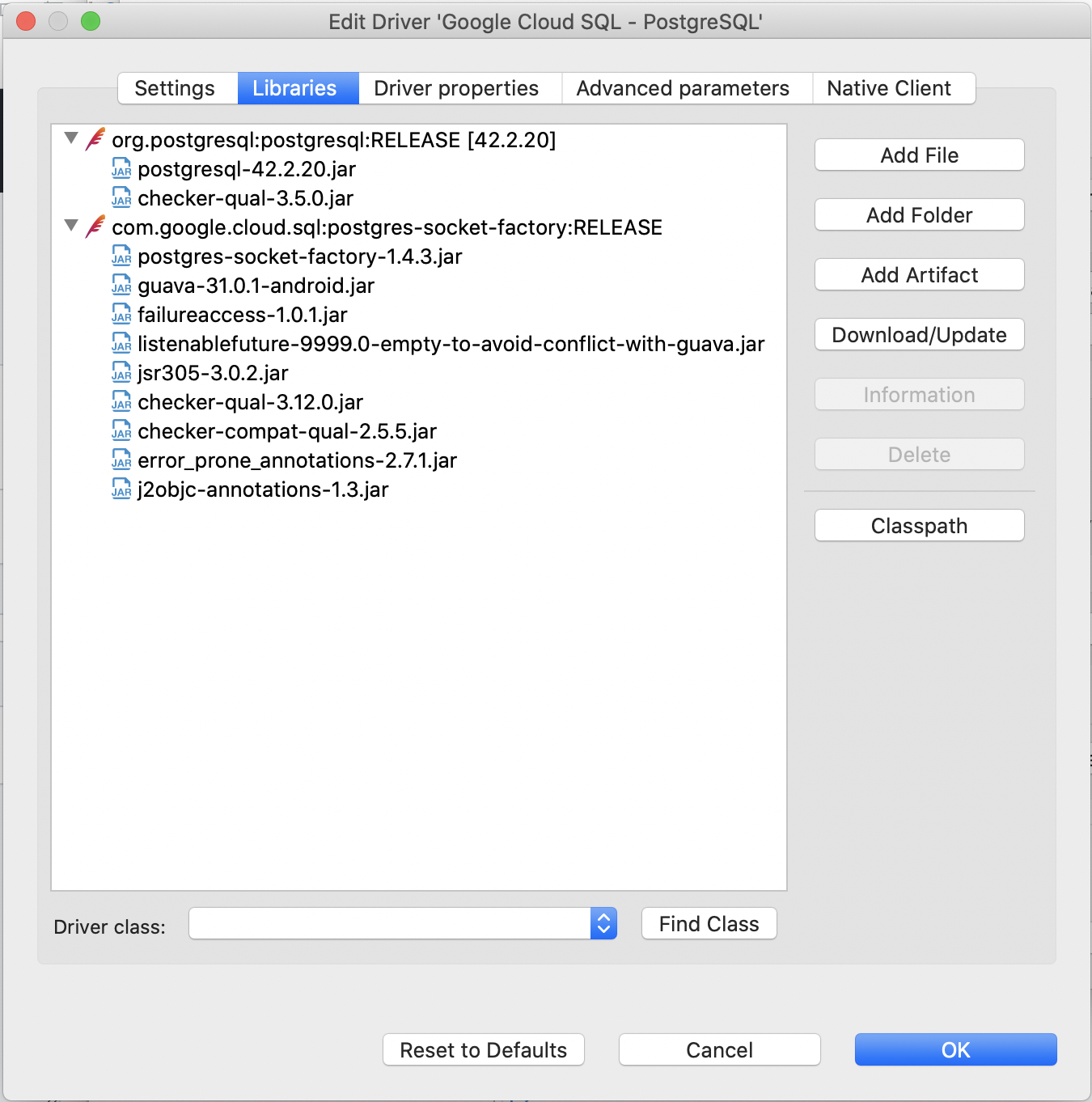This screenshot has height=1102, width=1092.
Task: Click Reset to Defaults
Action: 484,1050
